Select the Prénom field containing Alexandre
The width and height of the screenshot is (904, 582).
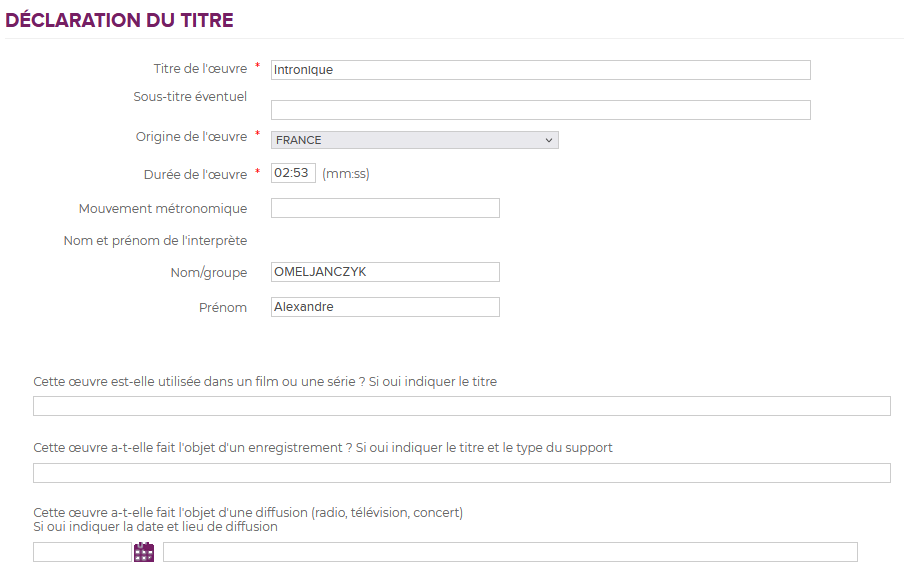pos(385,307)
